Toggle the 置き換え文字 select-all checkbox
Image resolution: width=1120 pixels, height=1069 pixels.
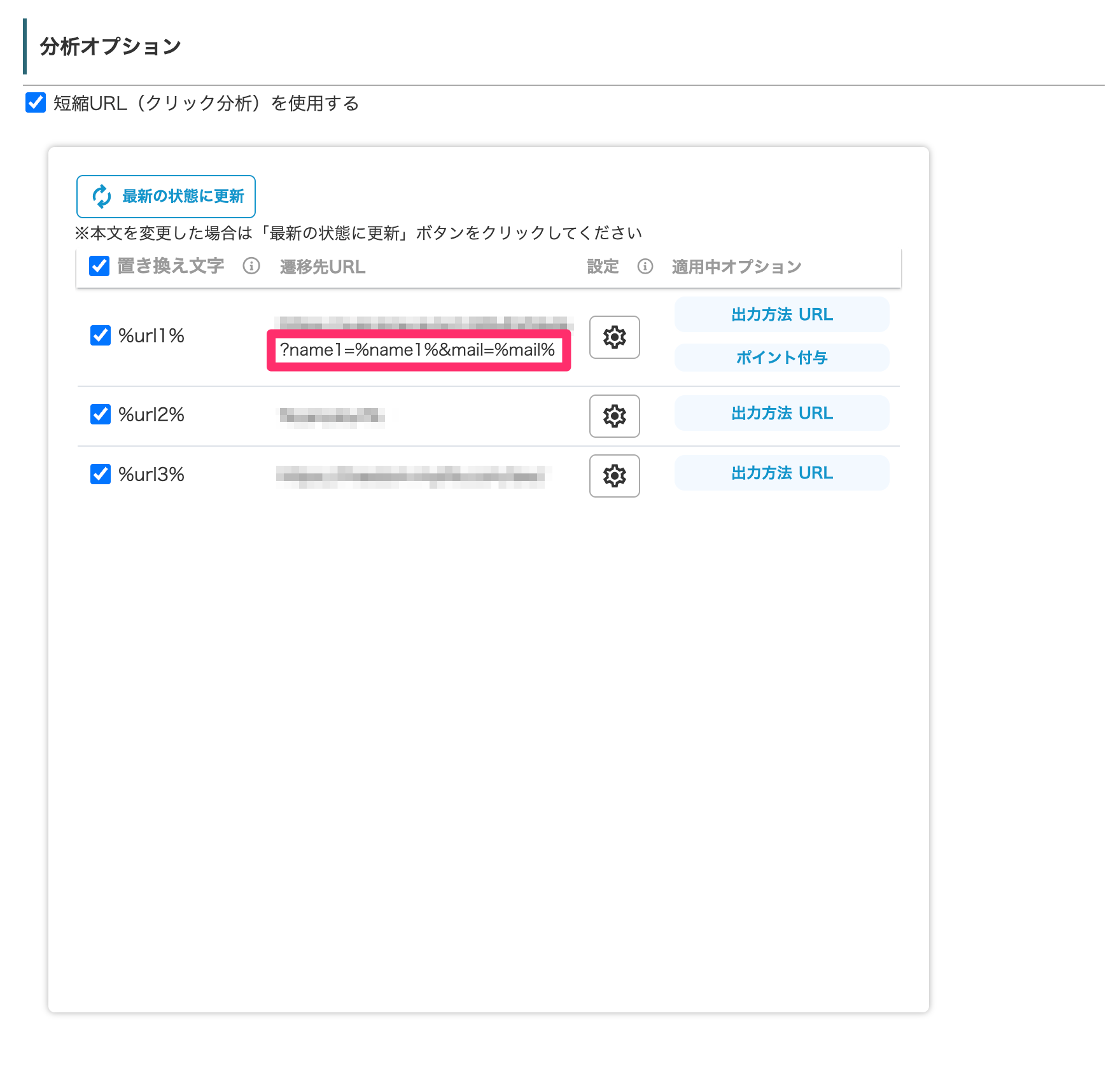(99, 266)
